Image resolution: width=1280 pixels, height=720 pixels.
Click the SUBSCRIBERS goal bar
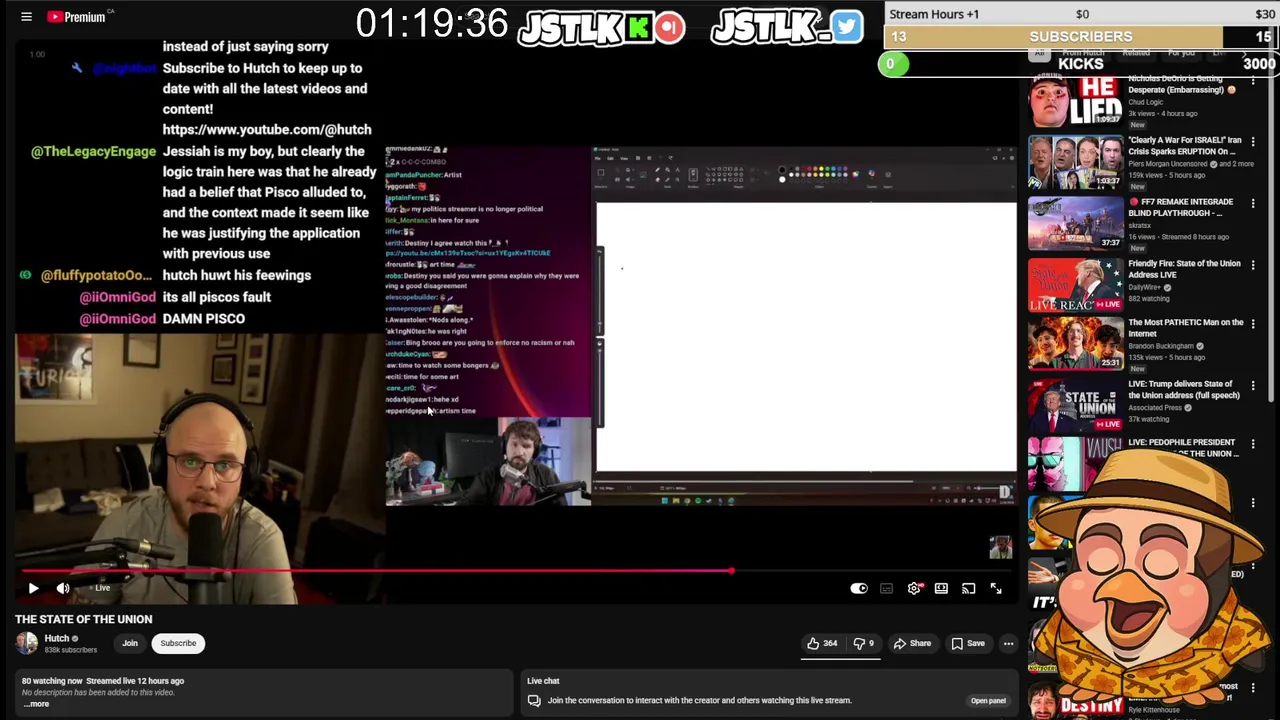point(1081,37)
